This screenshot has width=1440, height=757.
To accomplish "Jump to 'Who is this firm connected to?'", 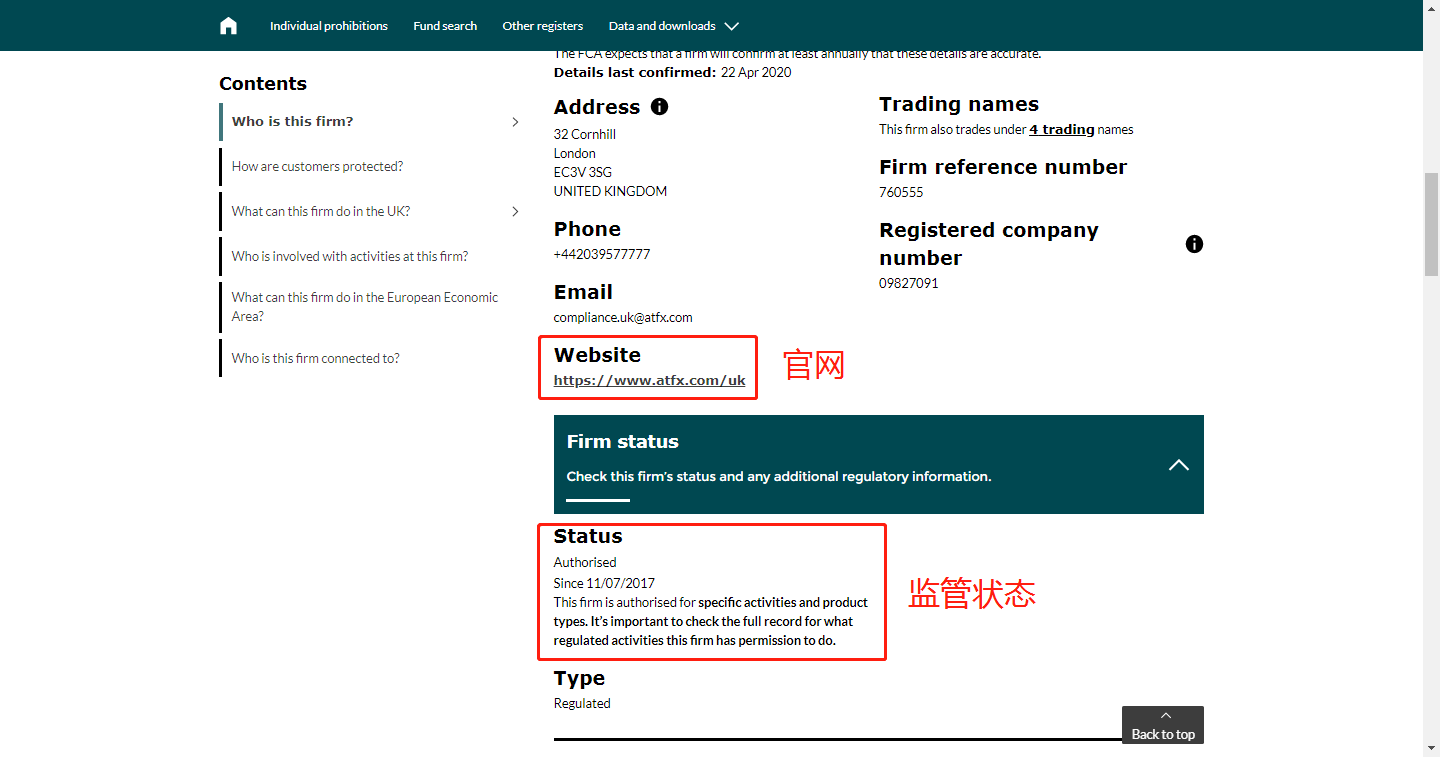I will (316, 359).
